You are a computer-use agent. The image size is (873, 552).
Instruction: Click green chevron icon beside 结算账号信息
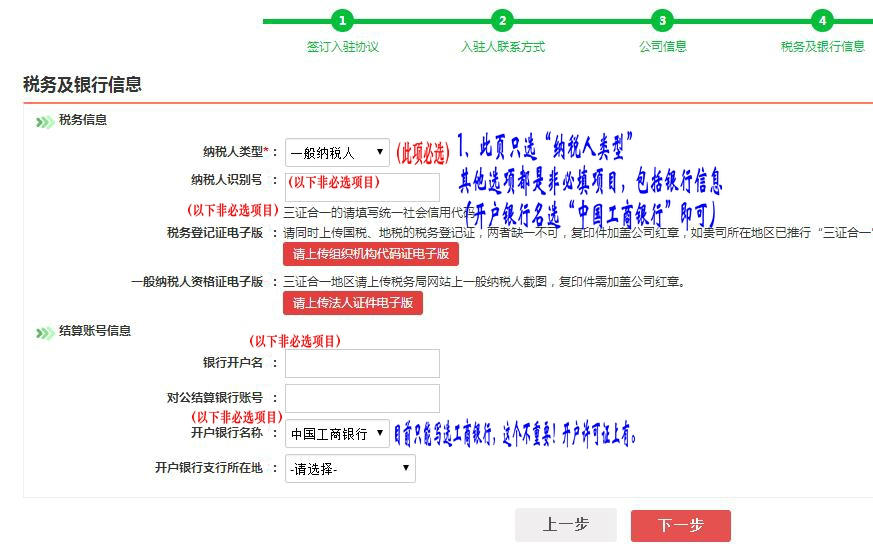(x=44, y=332)
